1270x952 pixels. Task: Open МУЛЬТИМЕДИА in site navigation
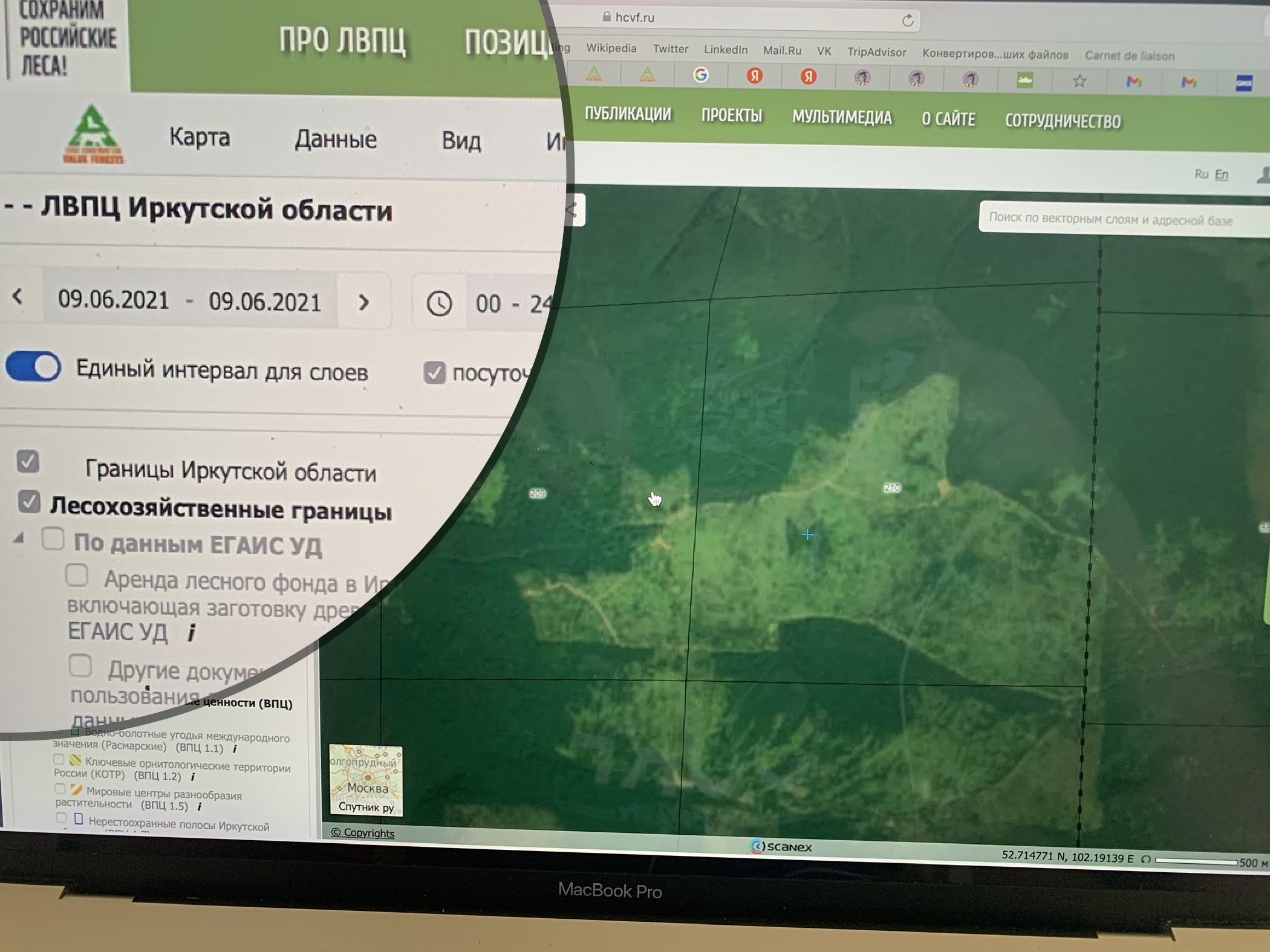click(x=842, y=117)
